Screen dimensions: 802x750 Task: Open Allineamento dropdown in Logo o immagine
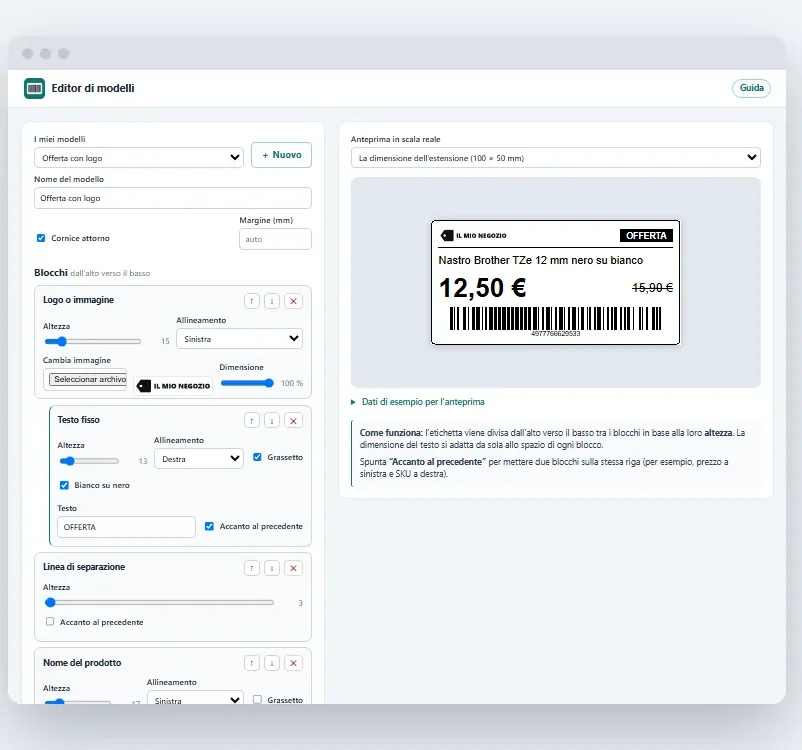pos(239,339)
